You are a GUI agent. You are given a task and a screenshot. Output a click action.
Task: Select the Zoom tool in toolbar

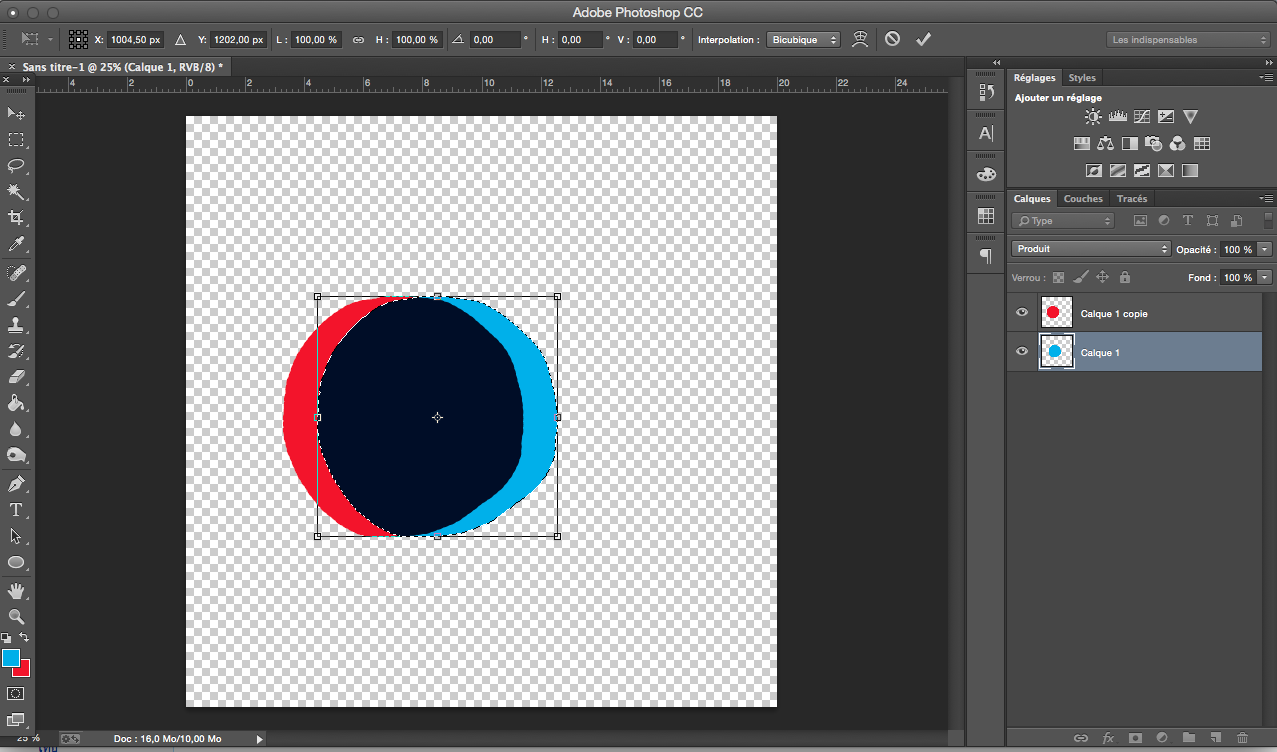coord(16,616)
